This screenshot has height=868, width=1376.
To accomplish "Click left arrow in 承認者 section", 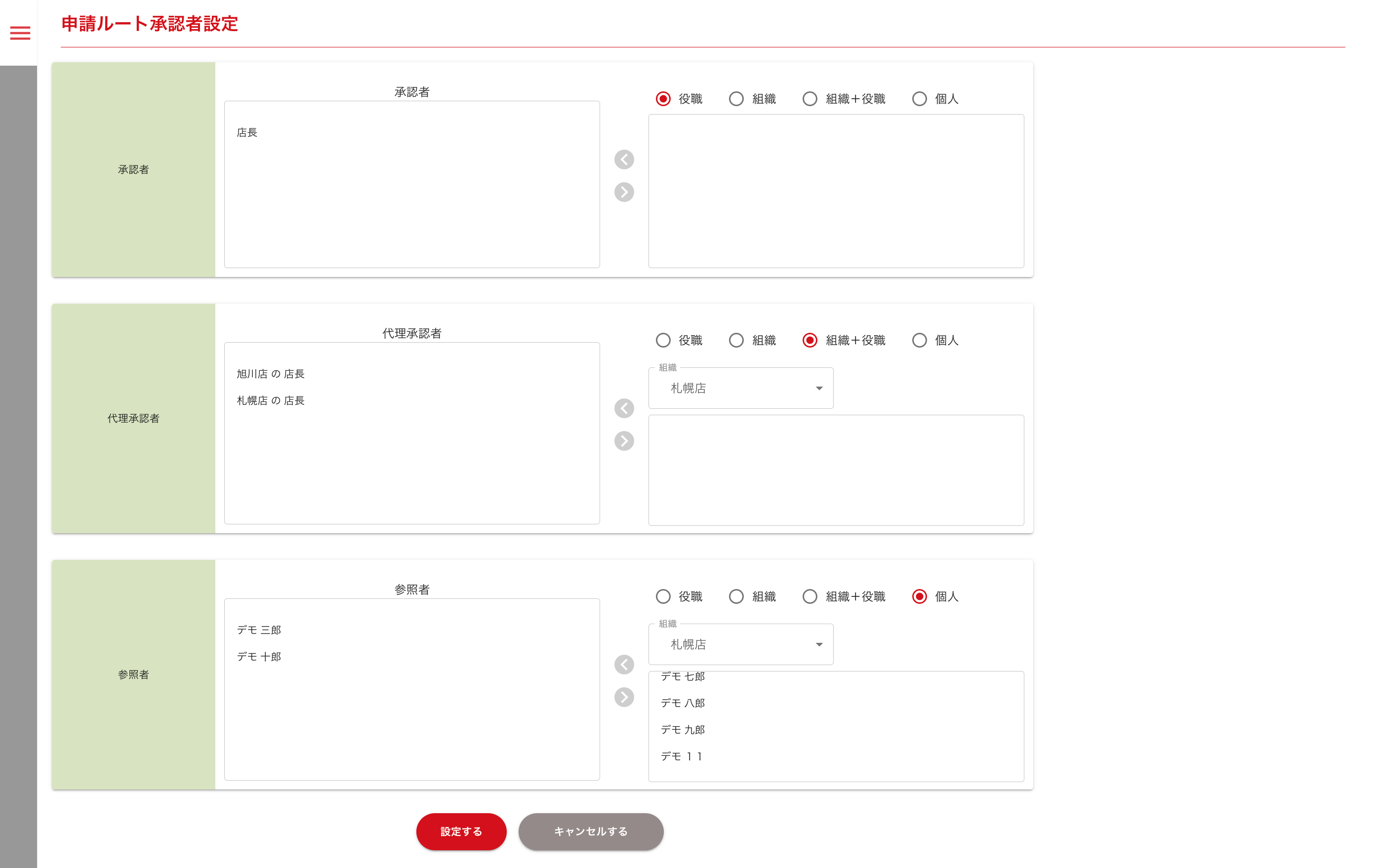I will pyautogui.click(x=624, y=159).
